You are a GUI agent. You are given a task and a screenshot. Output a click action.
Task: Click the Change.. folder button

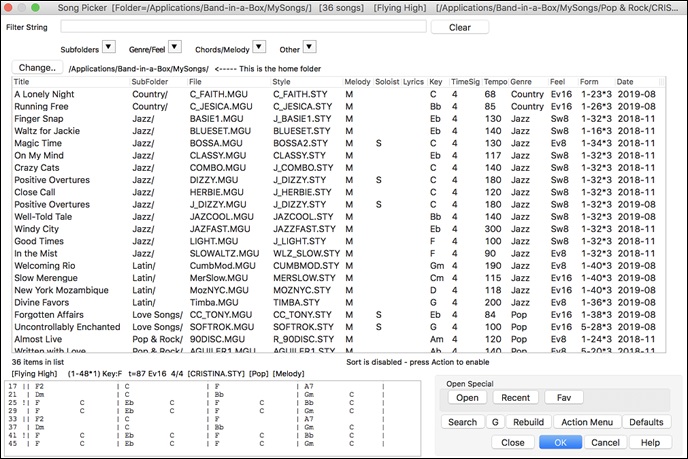click(37, 68)
